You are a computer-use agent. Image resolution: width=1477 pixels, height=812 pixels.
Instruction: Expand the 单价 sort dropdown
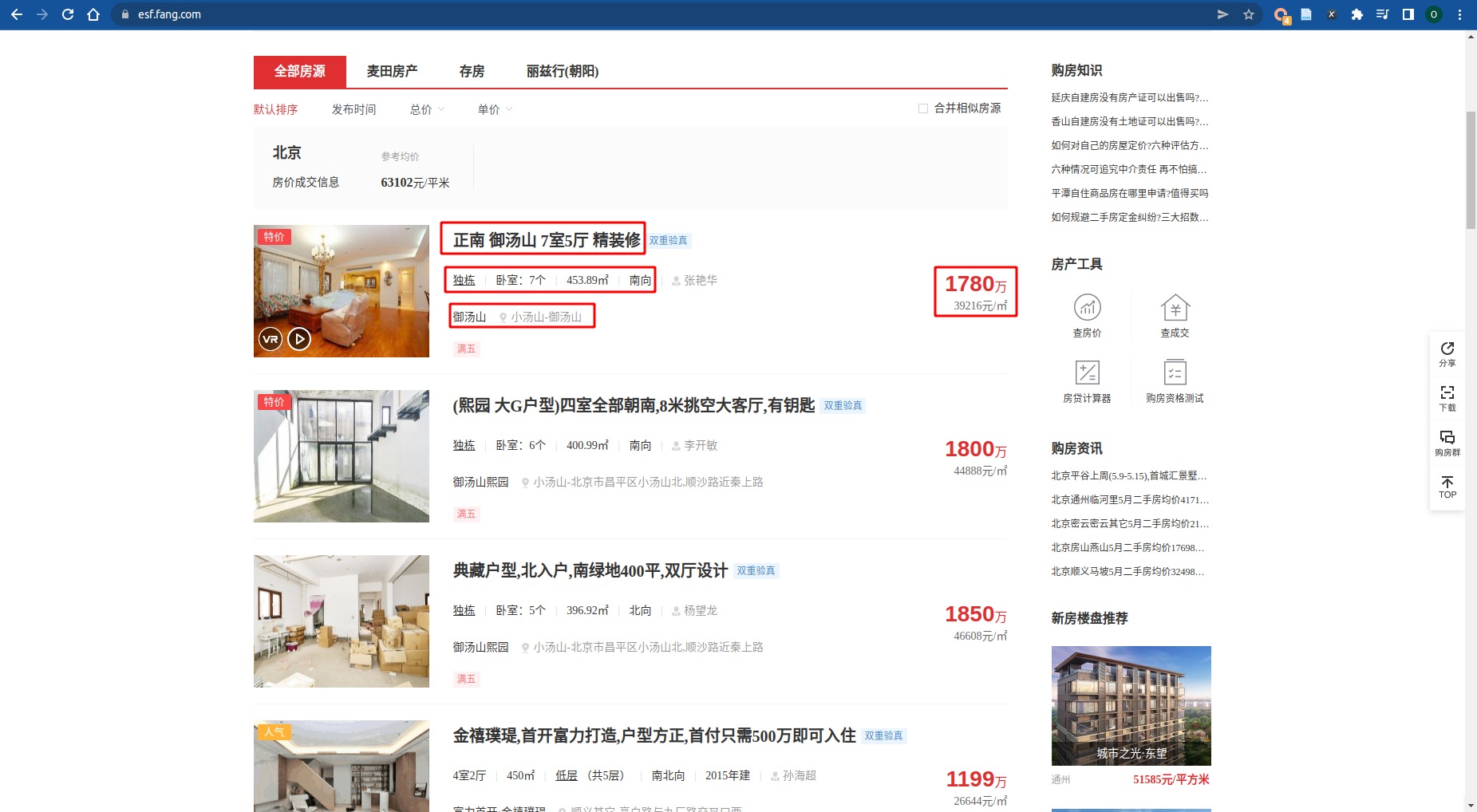495,109
